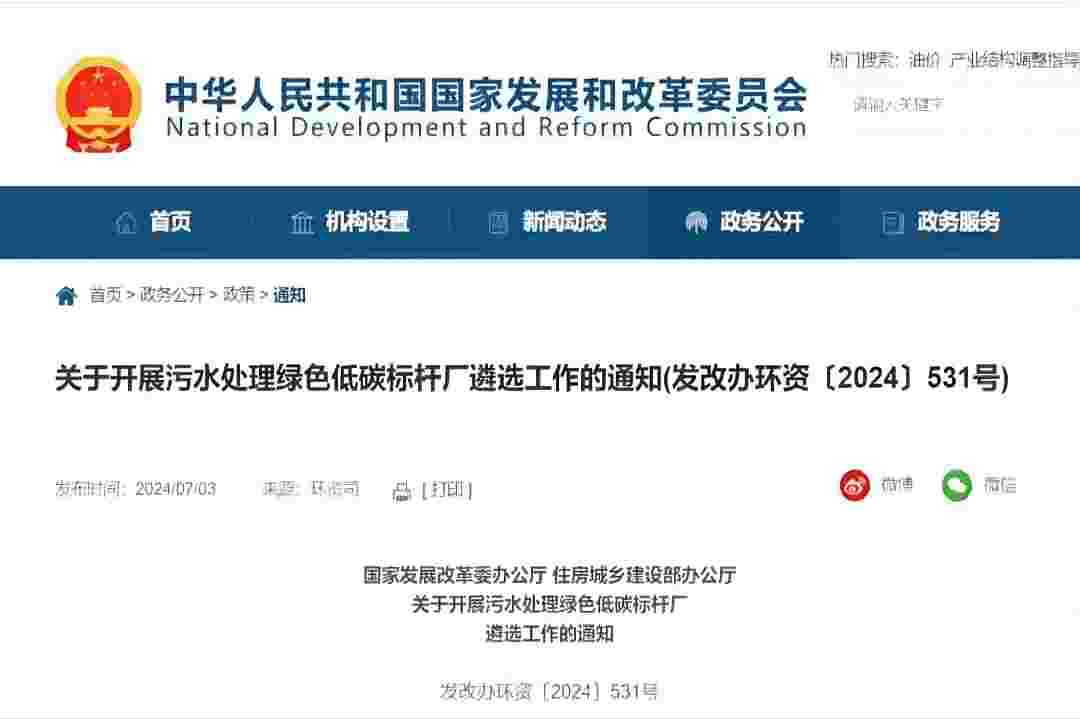Click the line 国家发展改革委办公厅 住房城乡建设部办公厅
The image size is (1080, 719).
[550, 574]
